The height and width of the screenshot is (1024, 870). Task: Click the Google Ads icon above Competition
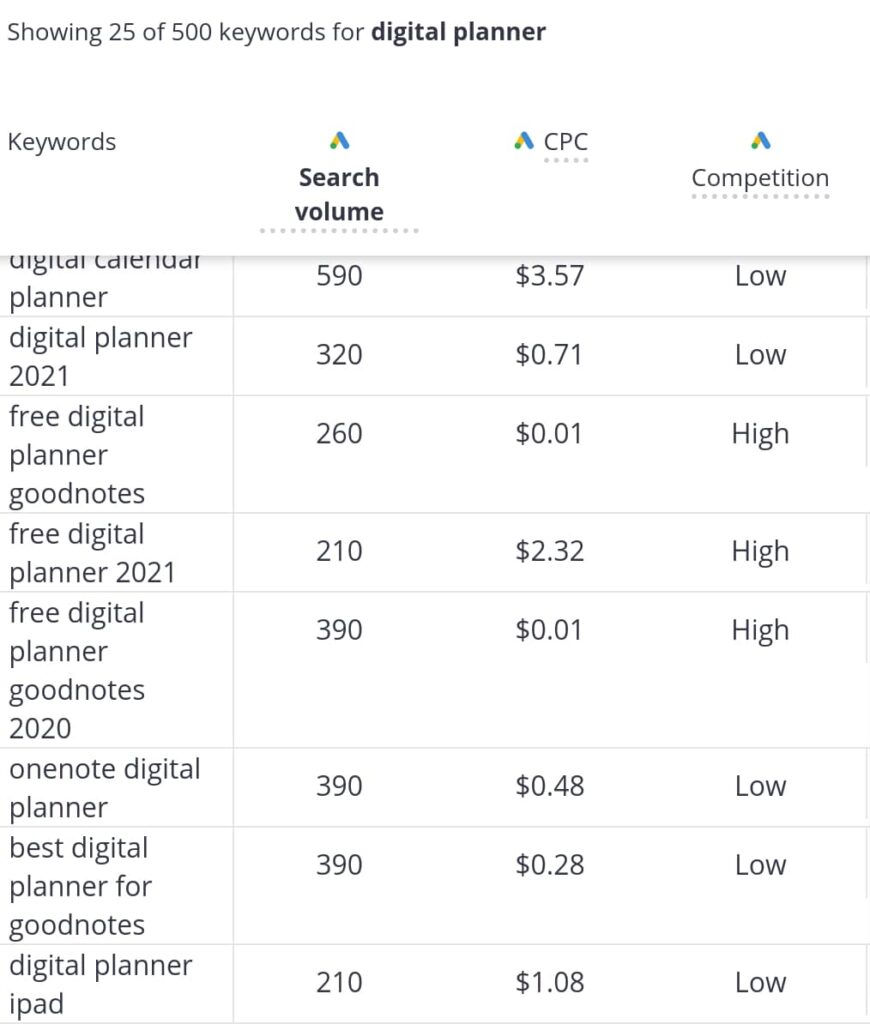point(760,141)
